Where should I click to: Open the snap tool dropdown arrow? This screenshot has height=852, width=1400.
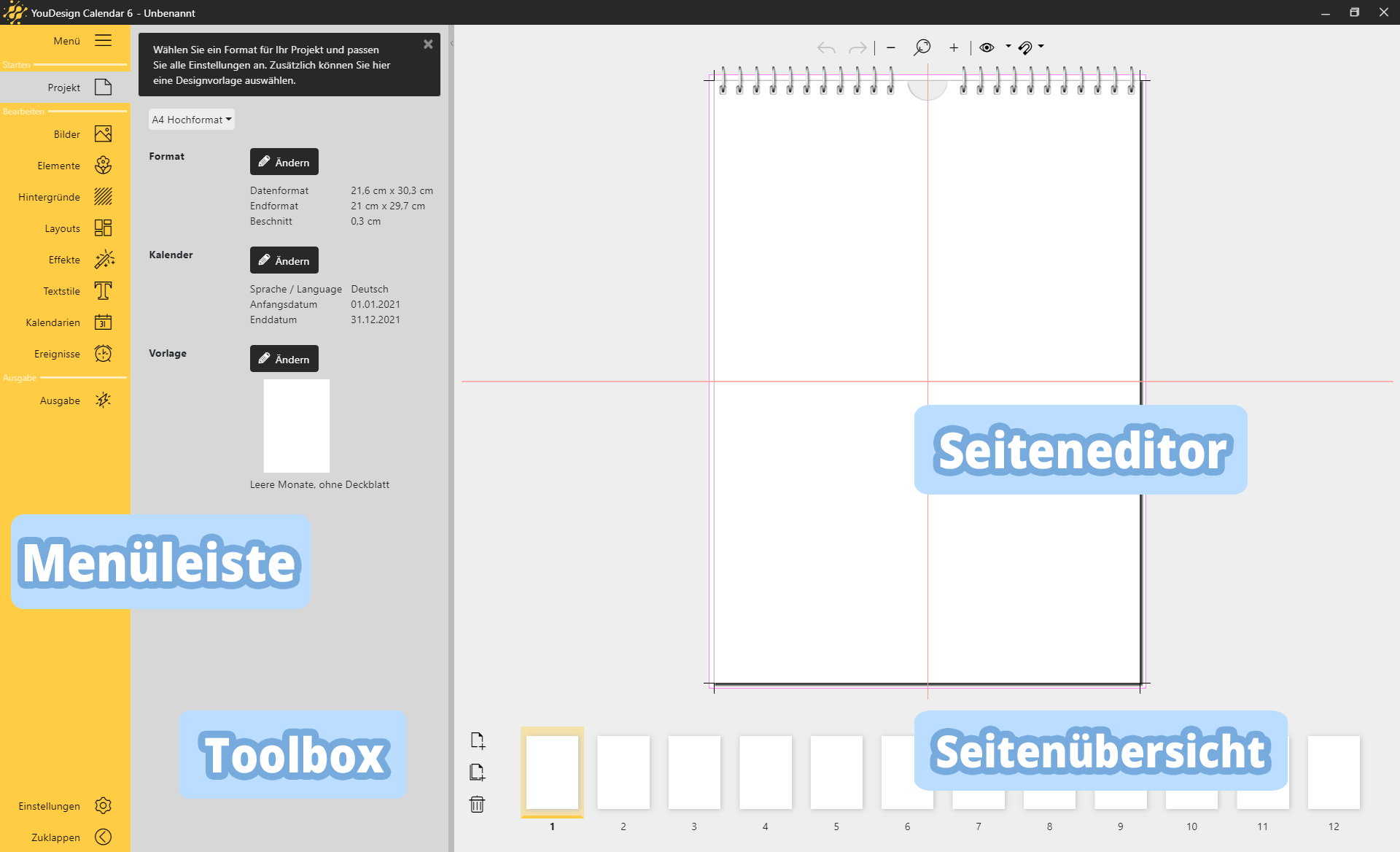coord(1041,47)
